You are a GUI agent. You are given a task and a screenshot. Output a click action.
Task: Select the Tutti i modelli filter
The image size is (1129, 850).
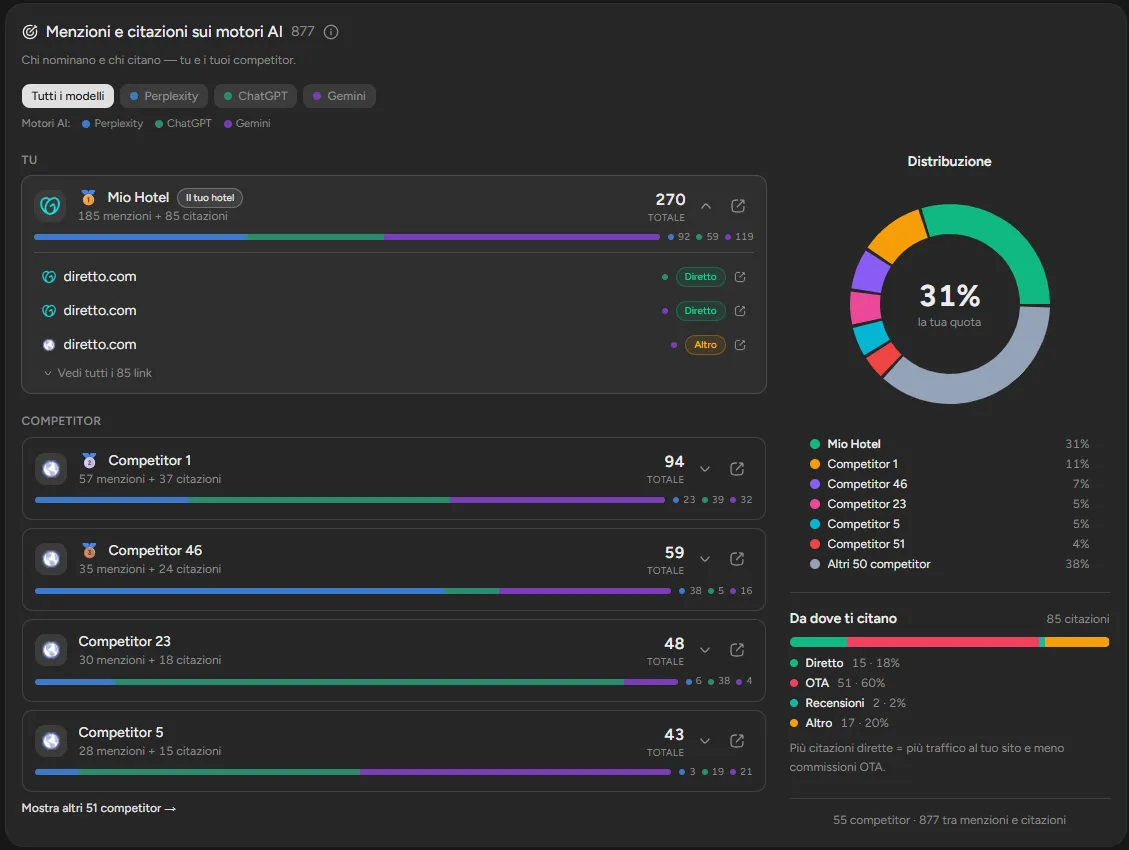click(68, 96)
